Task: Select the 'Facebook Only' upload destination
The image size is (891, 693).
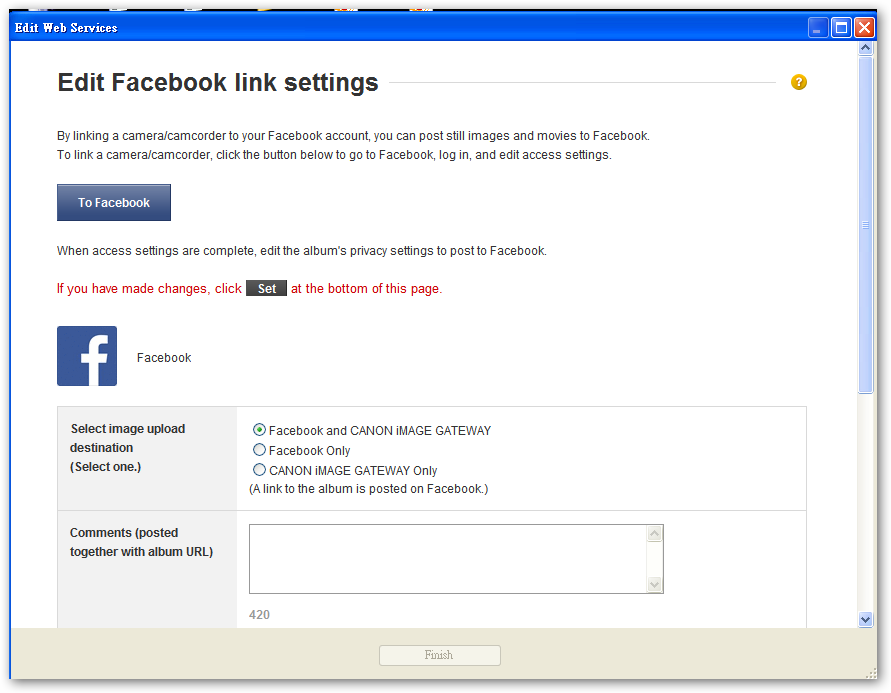Action: click(x=259, y=450)
